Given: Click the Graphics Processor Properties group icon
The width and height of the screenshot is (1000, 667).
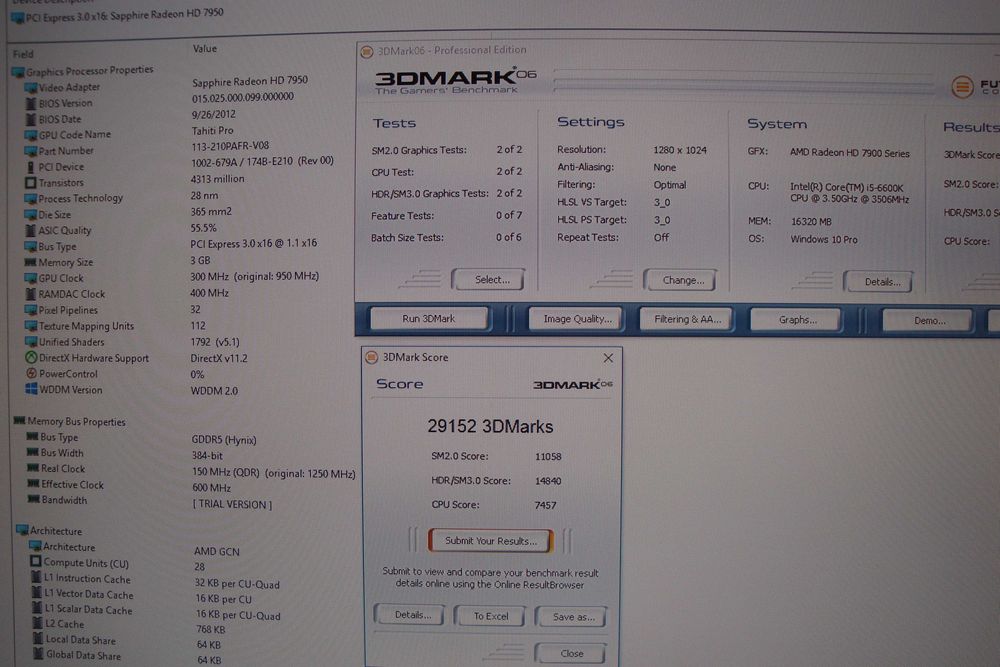Looking at the screenshot, I should coord(18,73).
